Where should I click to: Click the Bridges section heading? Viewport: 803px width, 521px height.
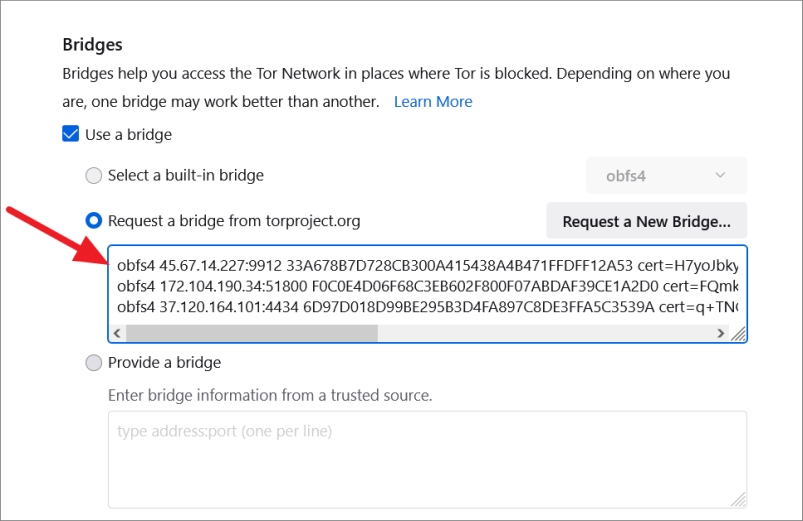pos(92,44)
